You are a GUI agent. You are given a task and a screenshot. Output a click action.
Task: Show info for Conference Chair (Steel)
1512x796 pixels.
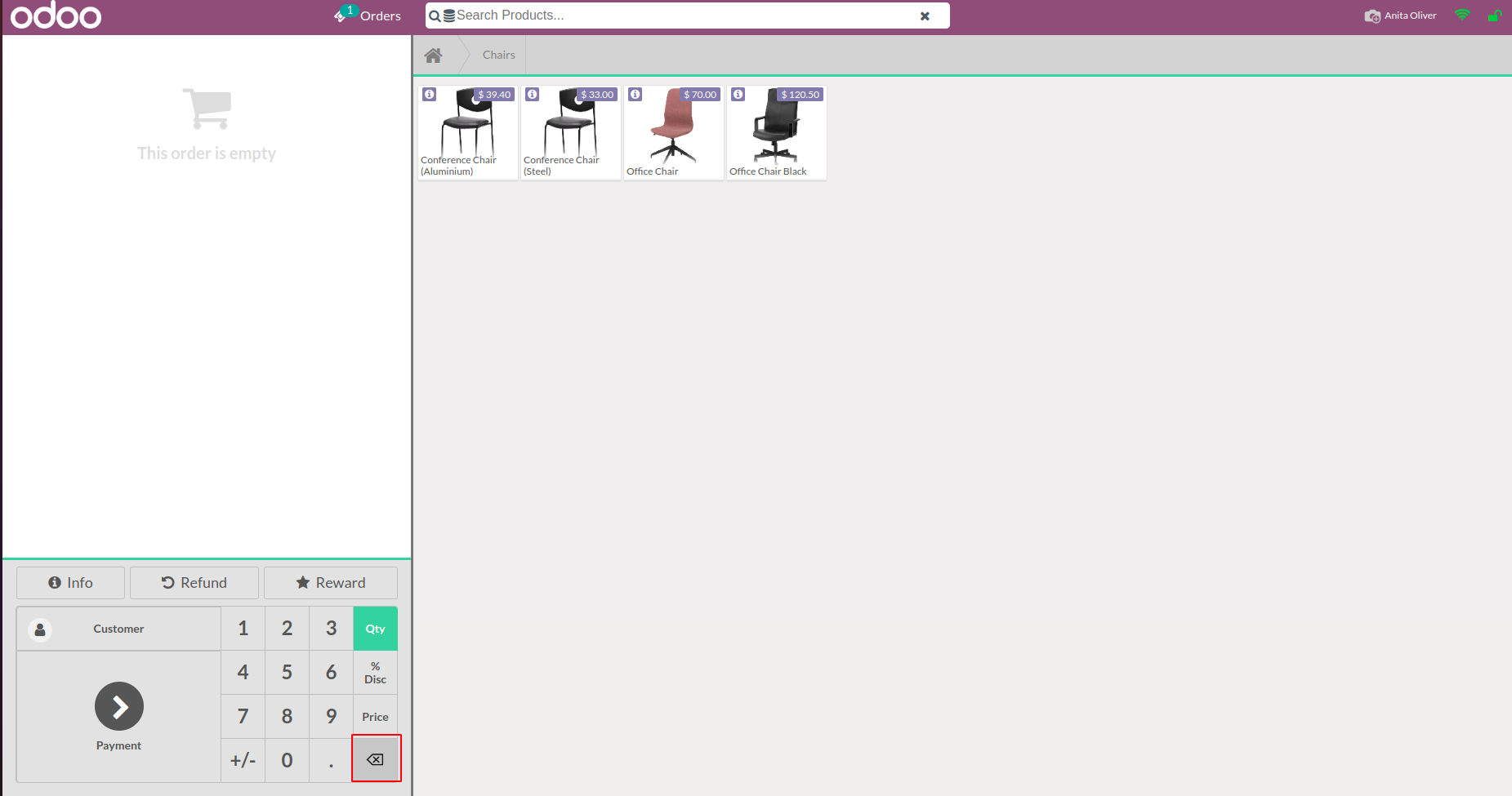(x=533, y=95)
